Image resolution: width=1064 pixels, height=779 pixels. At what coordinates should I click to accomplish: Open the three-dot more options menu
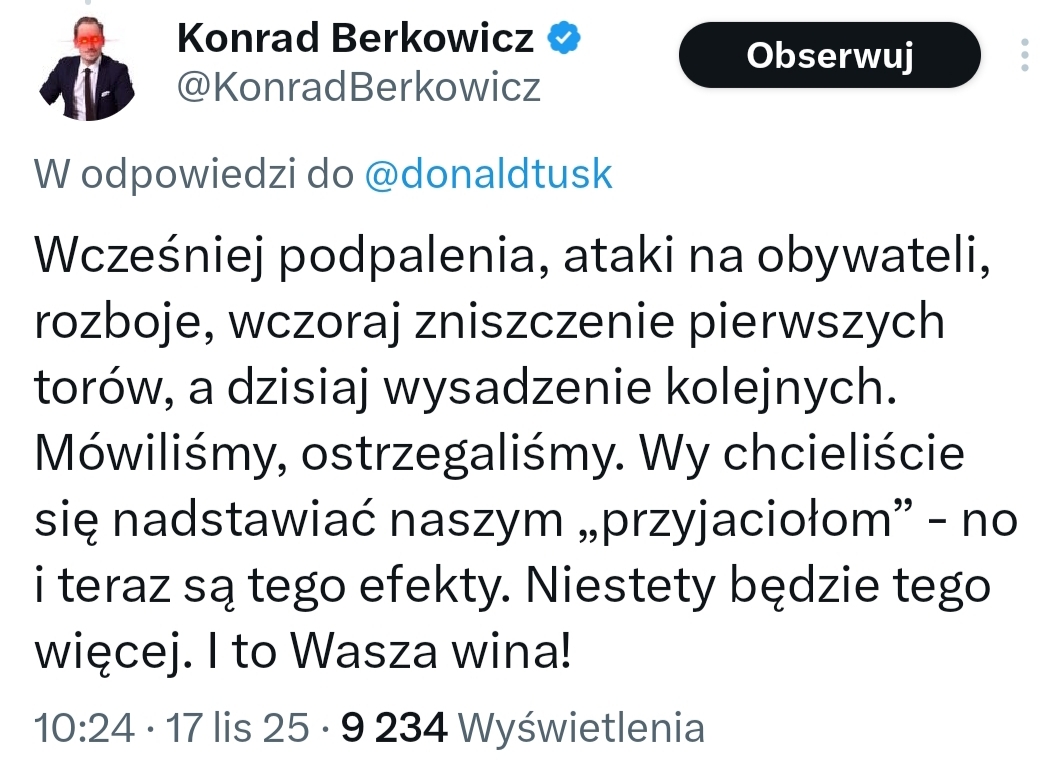pos(1024,56)
